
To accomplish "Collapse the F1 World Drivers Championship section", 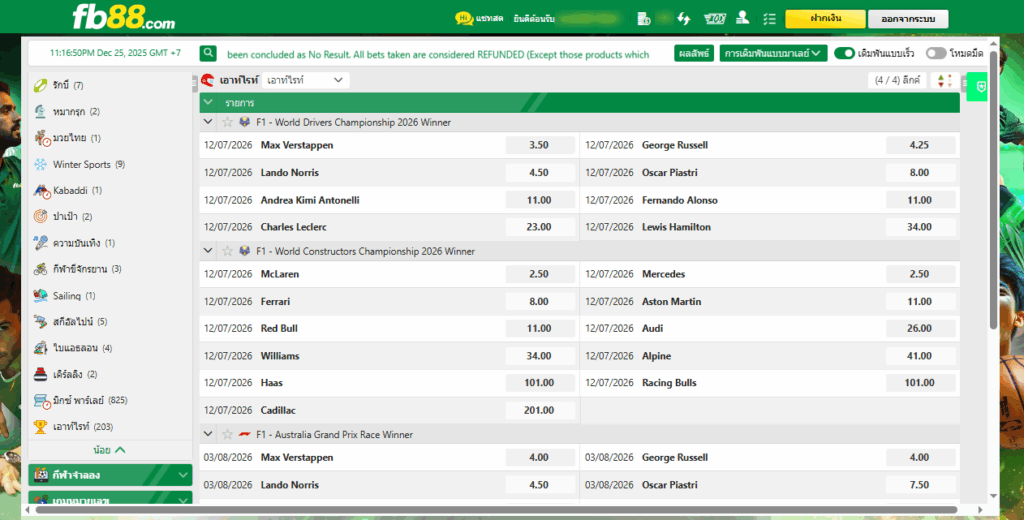I will [208, 122].
